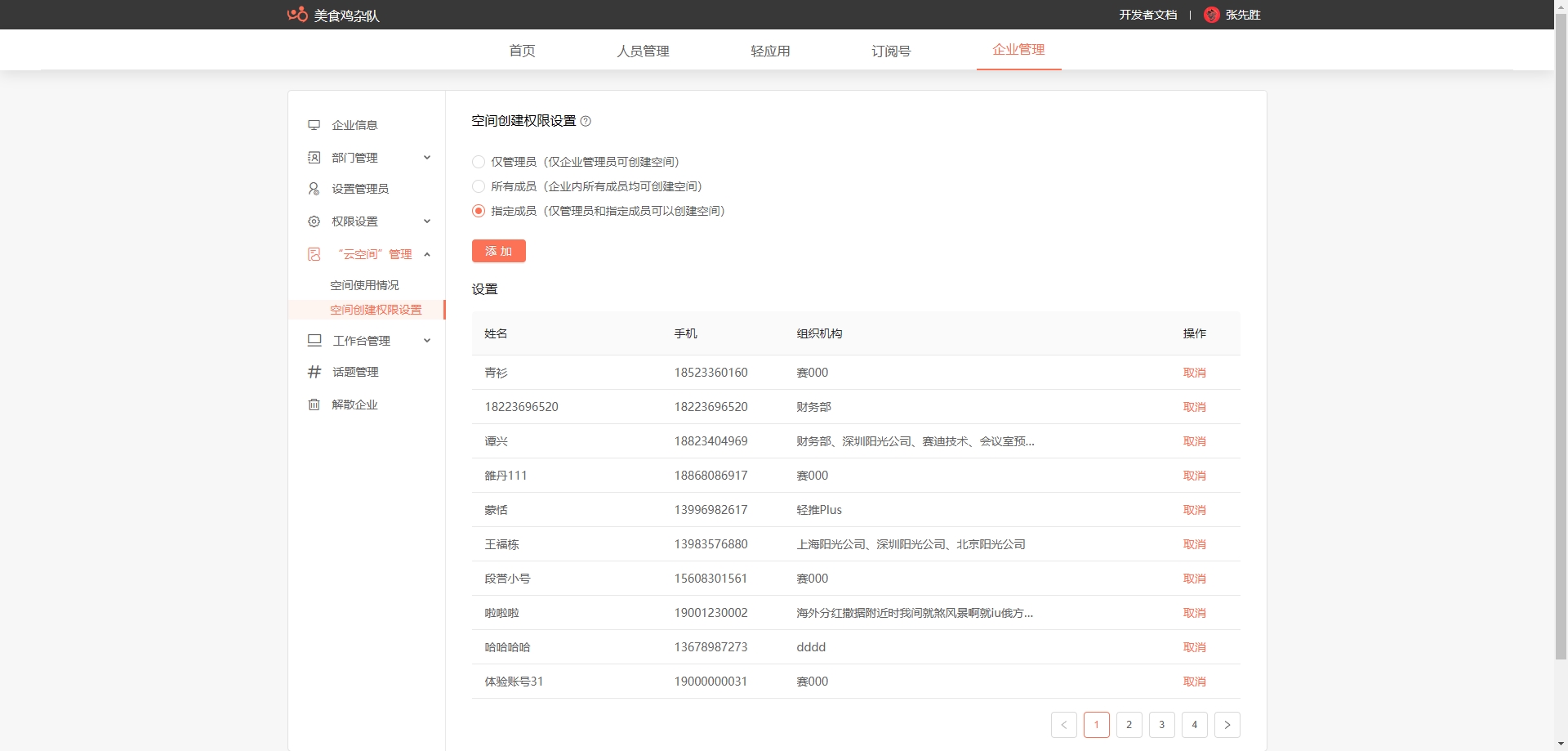Click 取消 for 王福栋 row
The width and height of the screenshot is (1568, 751).
click(1195, 544)
